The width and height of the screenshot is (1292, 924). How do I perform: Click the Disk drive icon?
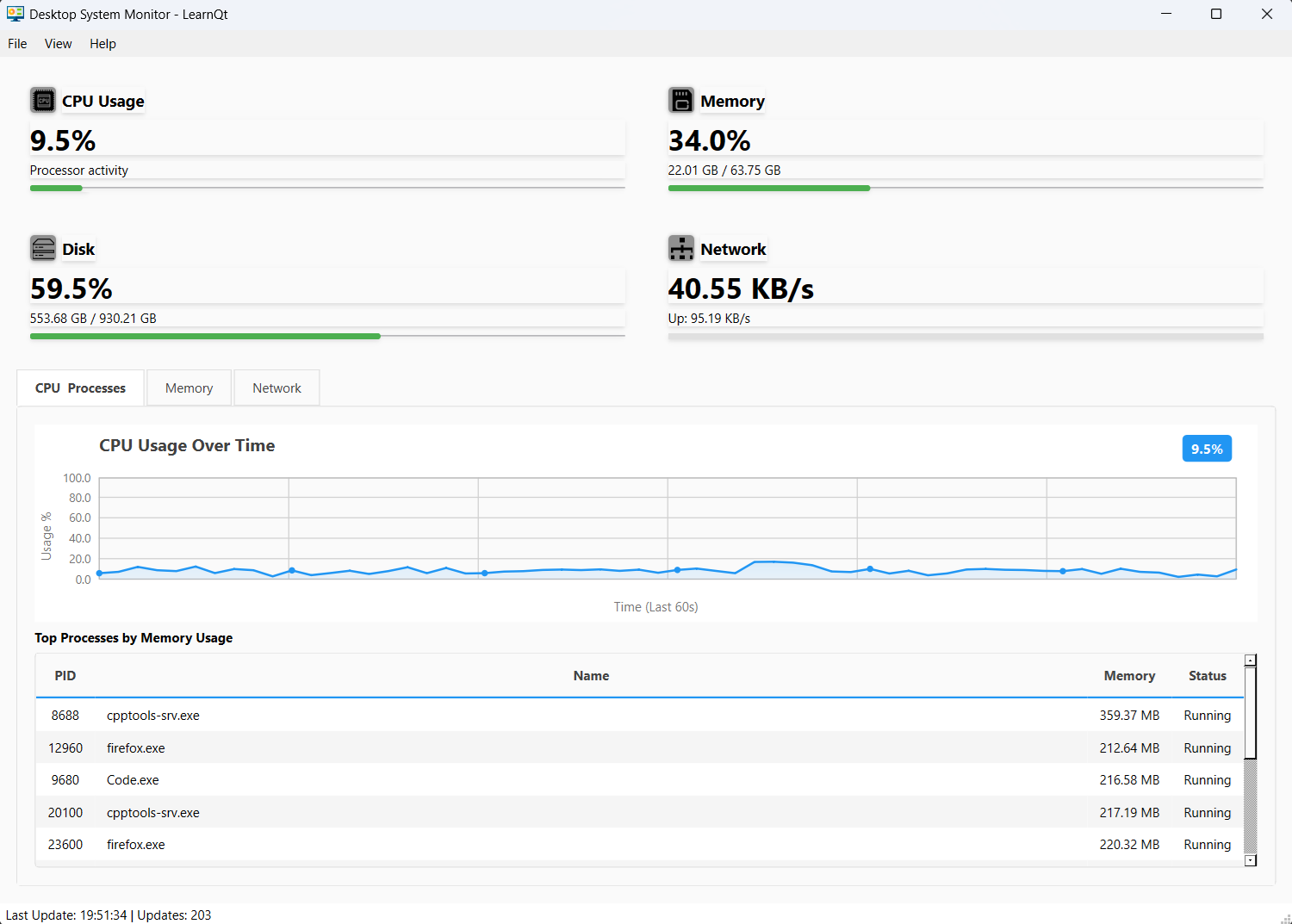tap(43, 249)
